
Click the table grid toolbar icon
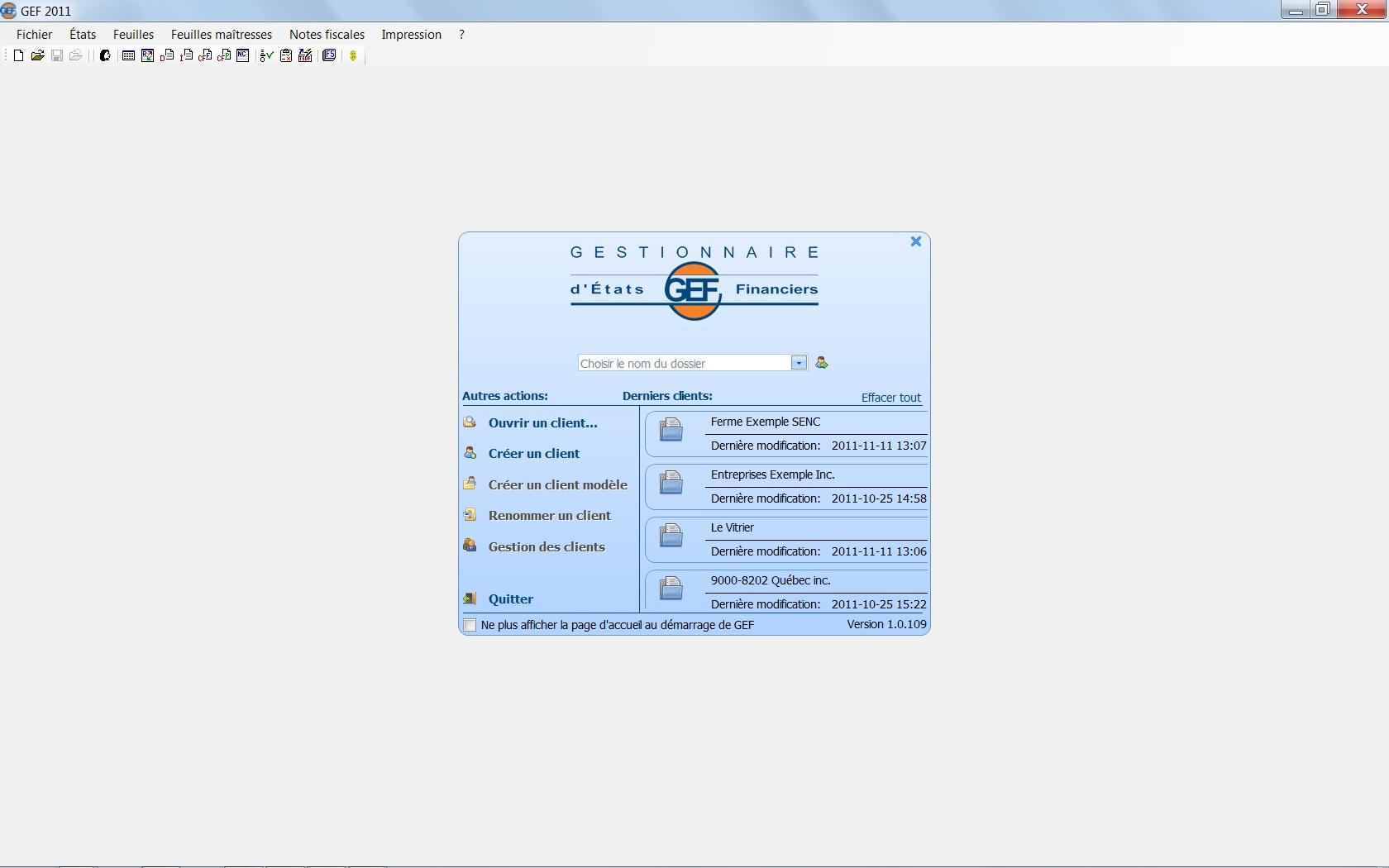click(x=128, y=55)
